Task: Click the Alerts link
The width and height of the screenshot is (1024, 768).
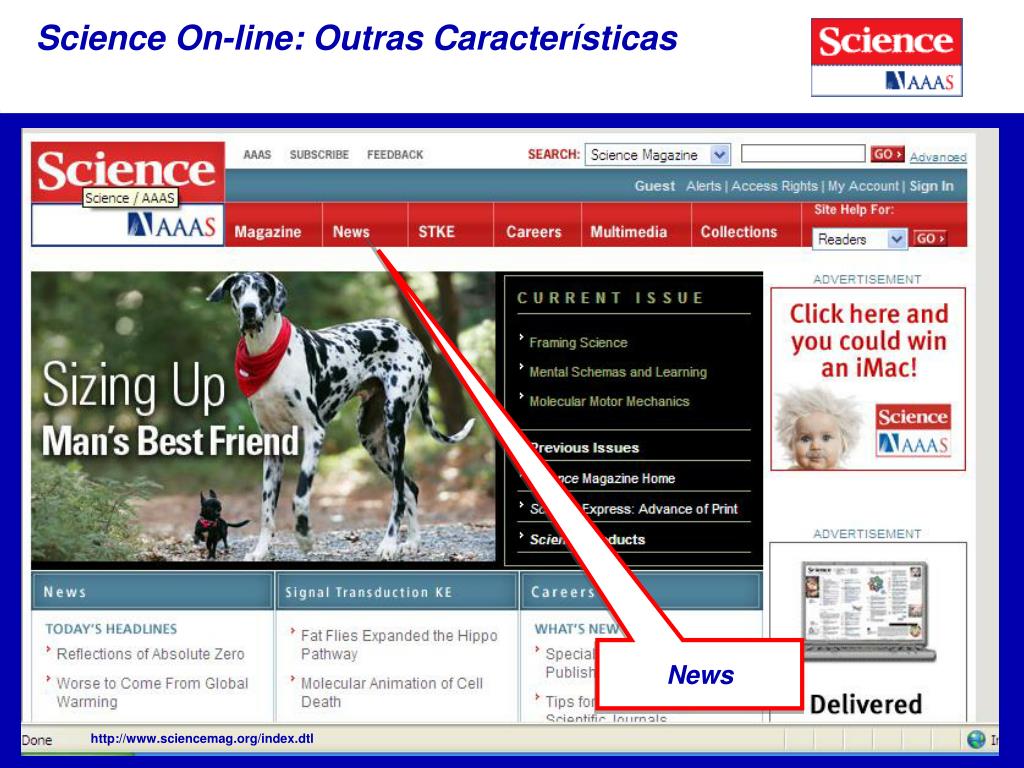Action: click(703, 186)
